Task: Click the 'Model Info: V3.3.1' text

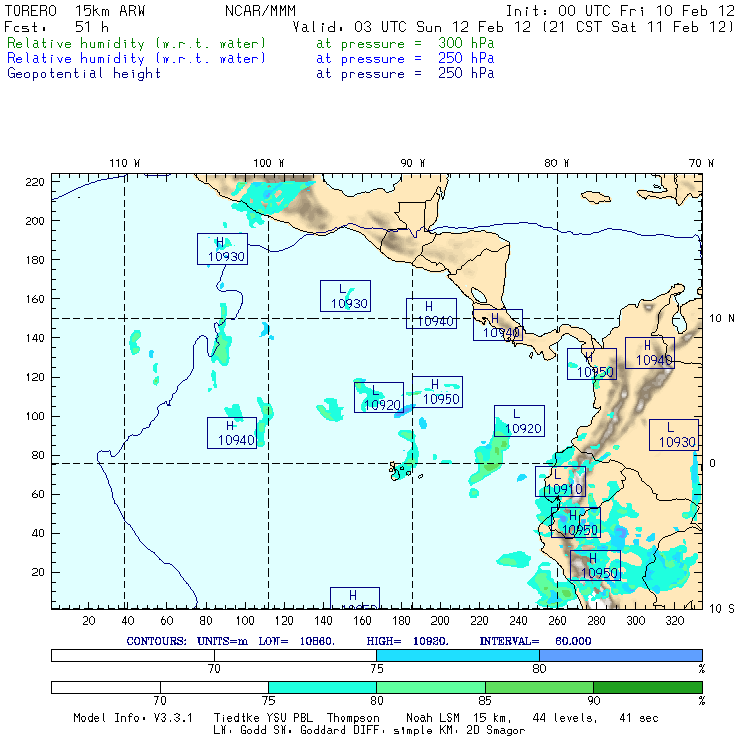Action: pos(133,718)
